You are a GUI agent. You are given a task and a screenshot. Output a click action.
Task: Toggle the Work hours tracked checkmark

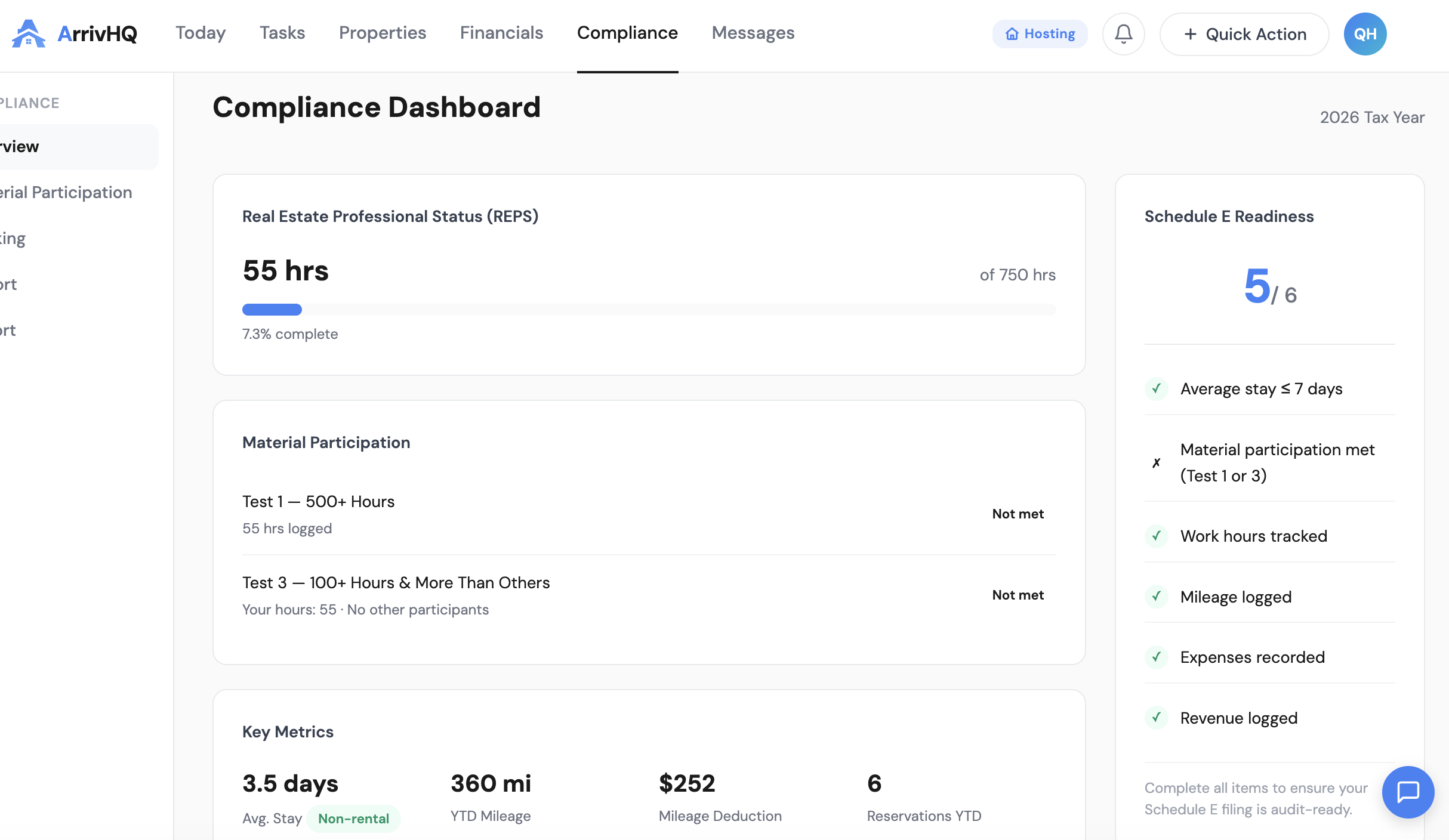point(1158,536)
